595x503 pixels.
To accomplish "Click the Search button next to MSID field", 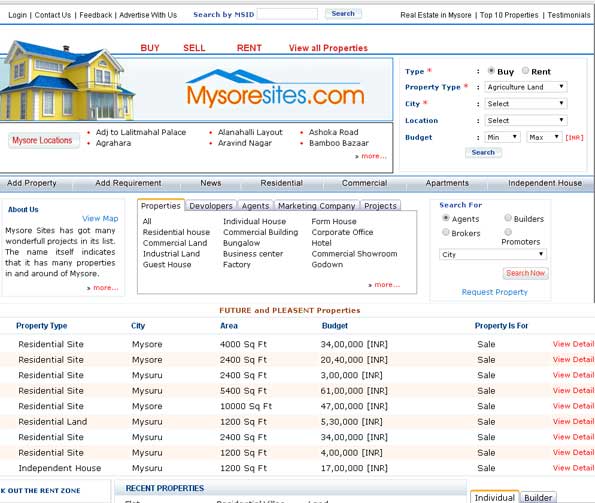I will (x=343, y=14).
